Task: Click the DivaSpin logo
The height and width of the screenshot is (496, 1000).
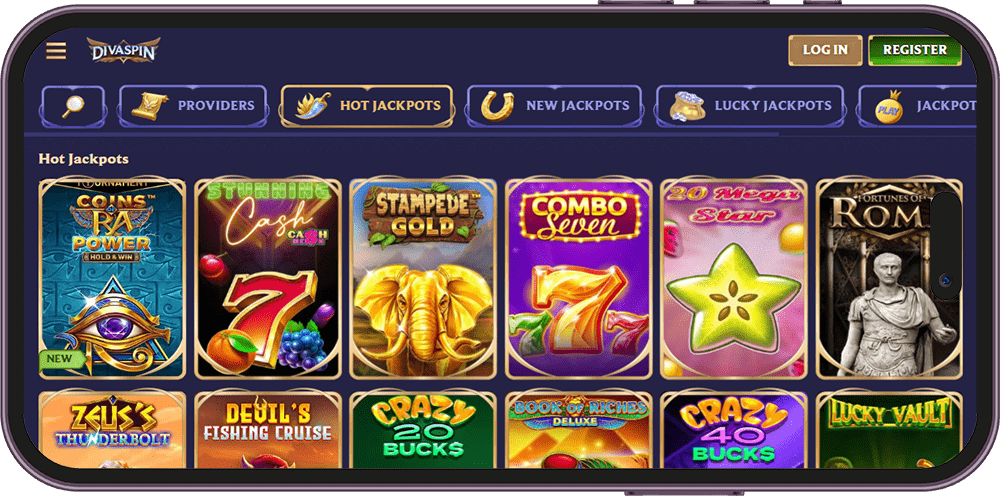Action: [124, 50]
